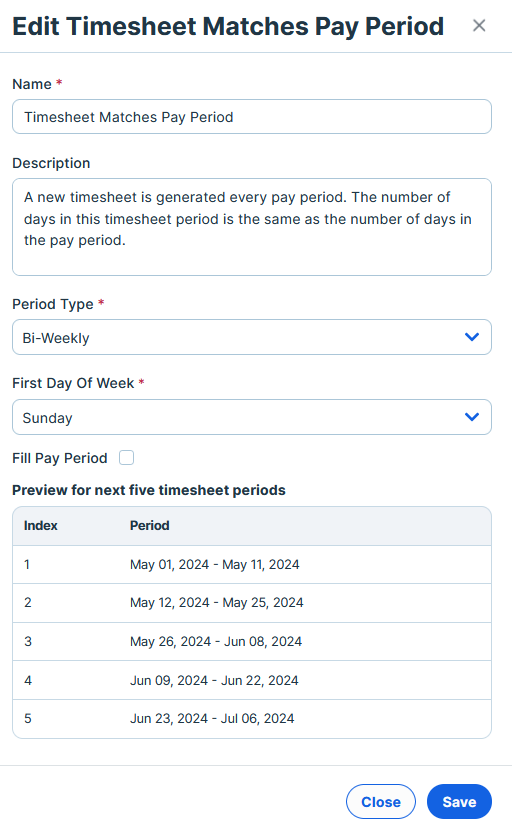512x825 pixels.
Task: Click the Close button
Action: point(380,801)
